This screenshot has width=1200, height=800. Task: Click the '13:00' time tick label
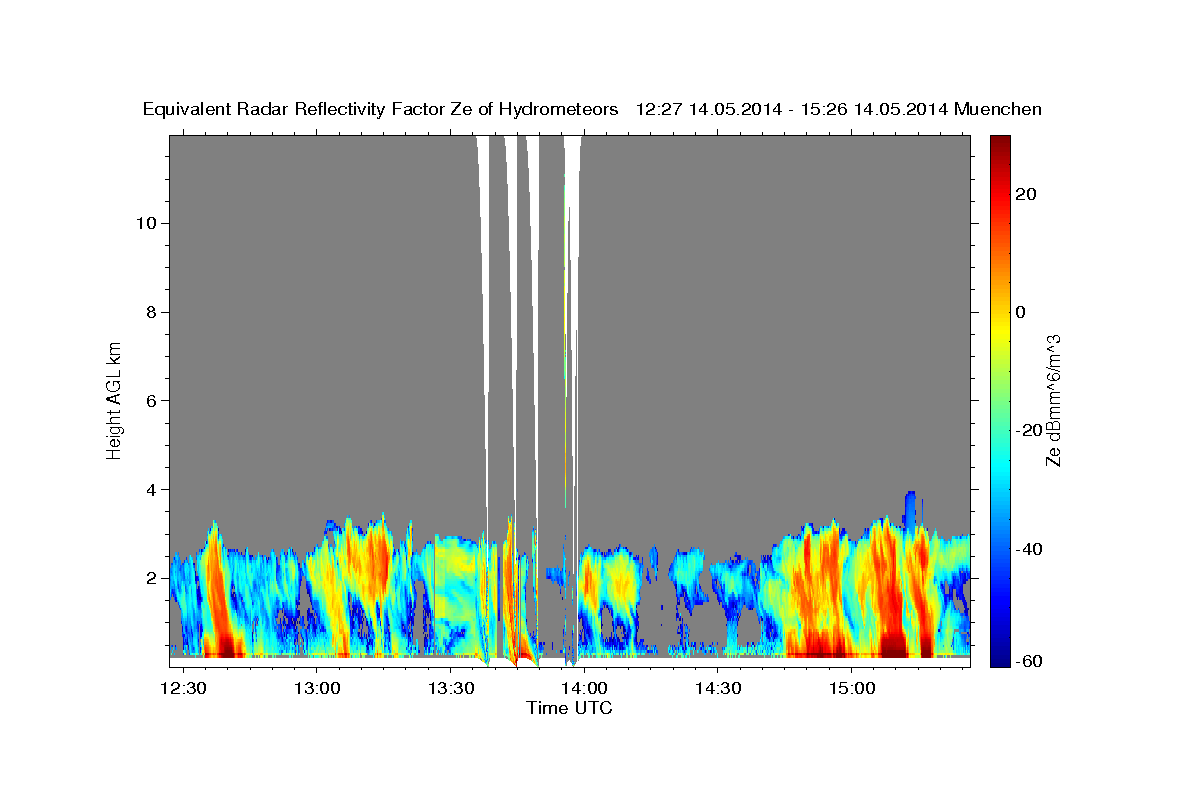point(317,688)
